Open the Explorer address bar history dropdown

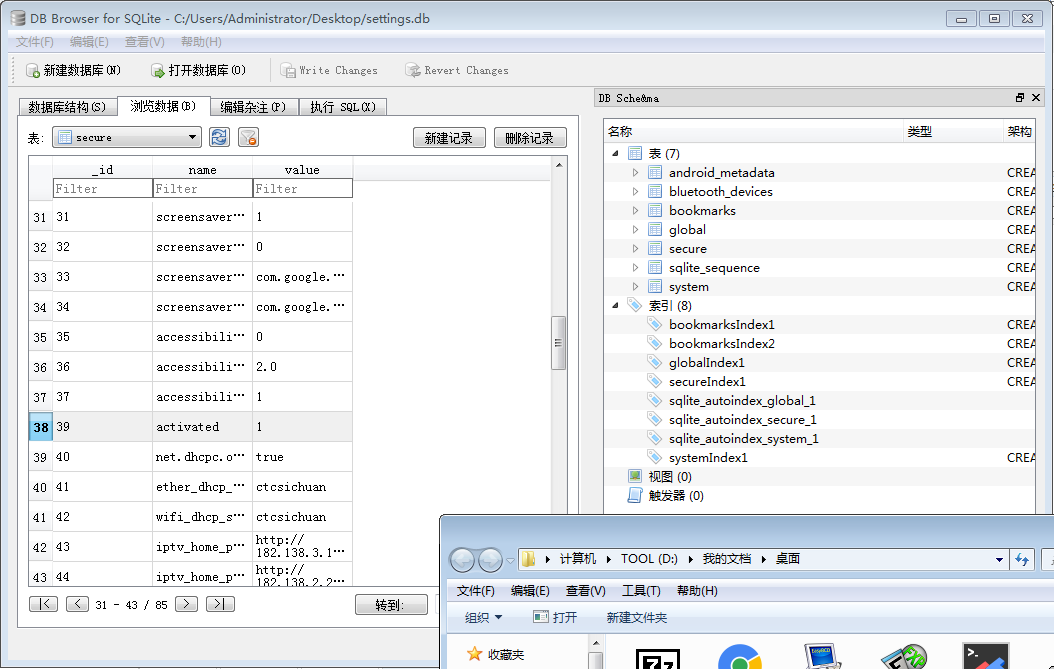(999, 559)
